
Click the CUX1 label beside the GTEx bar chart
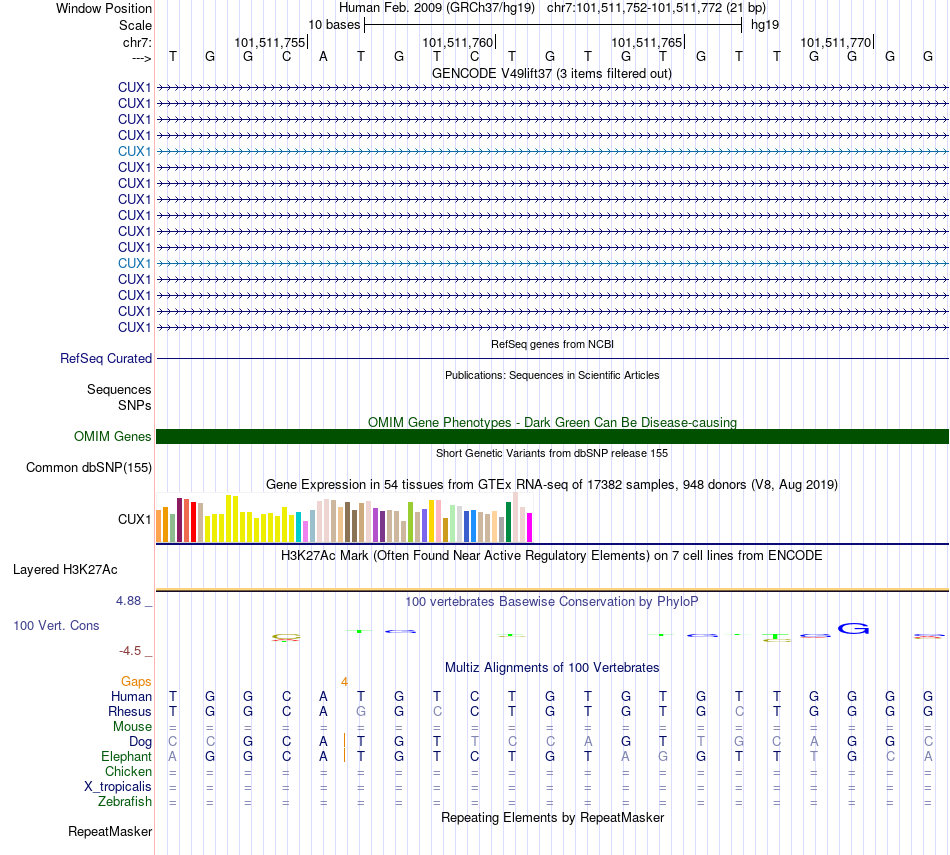[x=135, y=519]
